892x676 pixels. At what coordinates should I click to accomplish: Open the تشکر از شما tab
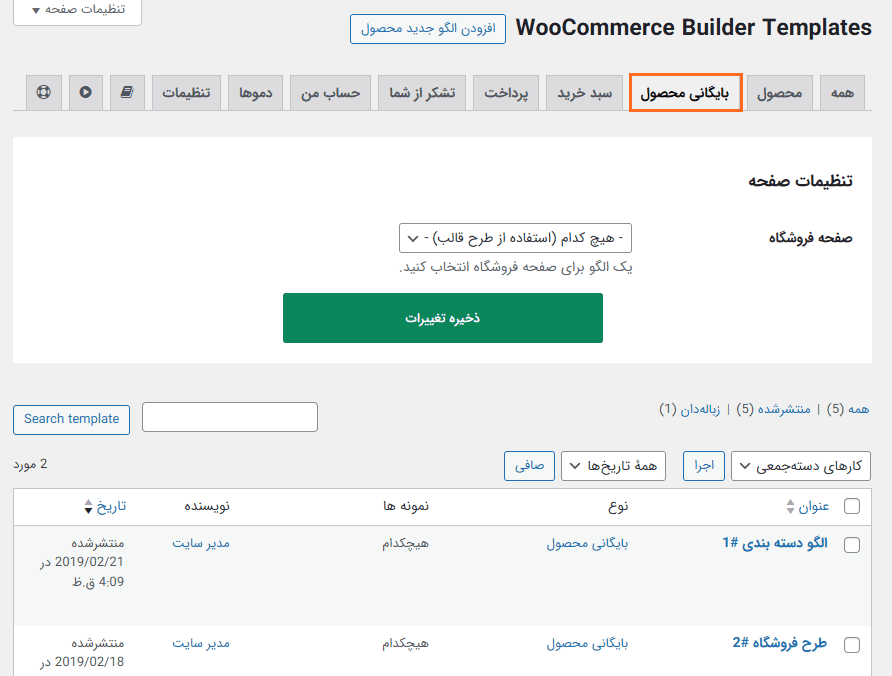[x=422, y=93]
